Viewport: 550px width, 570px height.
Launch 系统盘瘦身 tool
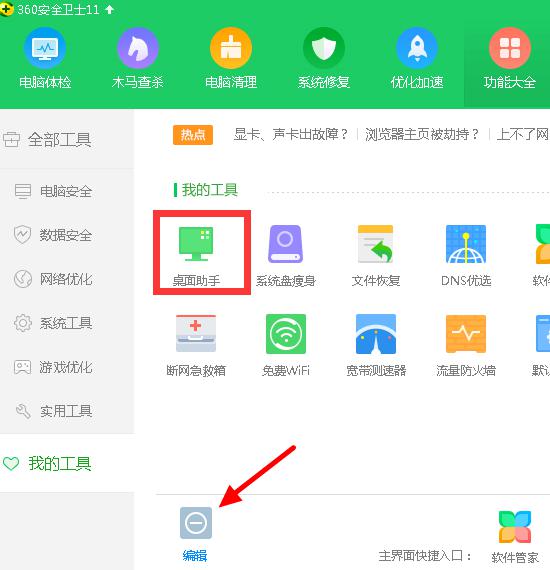286,256
